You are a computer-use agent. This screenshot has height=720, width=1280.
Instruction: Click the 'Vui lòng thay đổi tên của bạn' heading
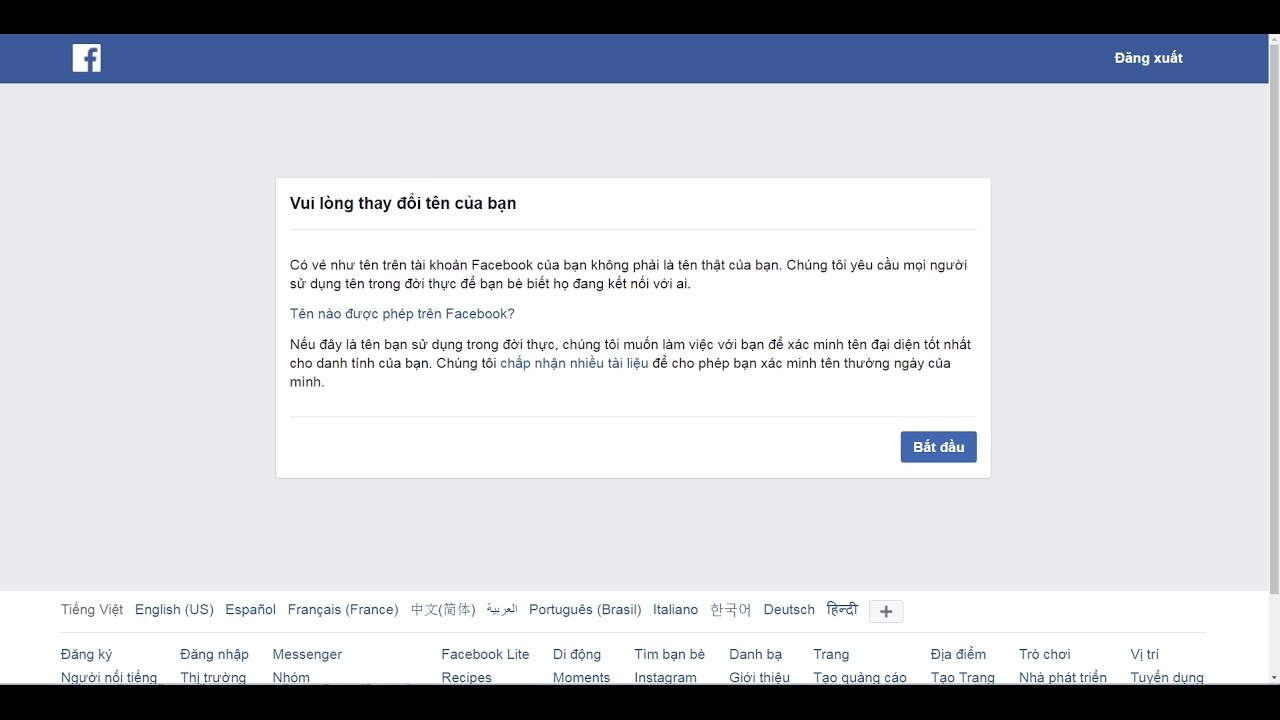pyautogui.click(x=403, y=203)
